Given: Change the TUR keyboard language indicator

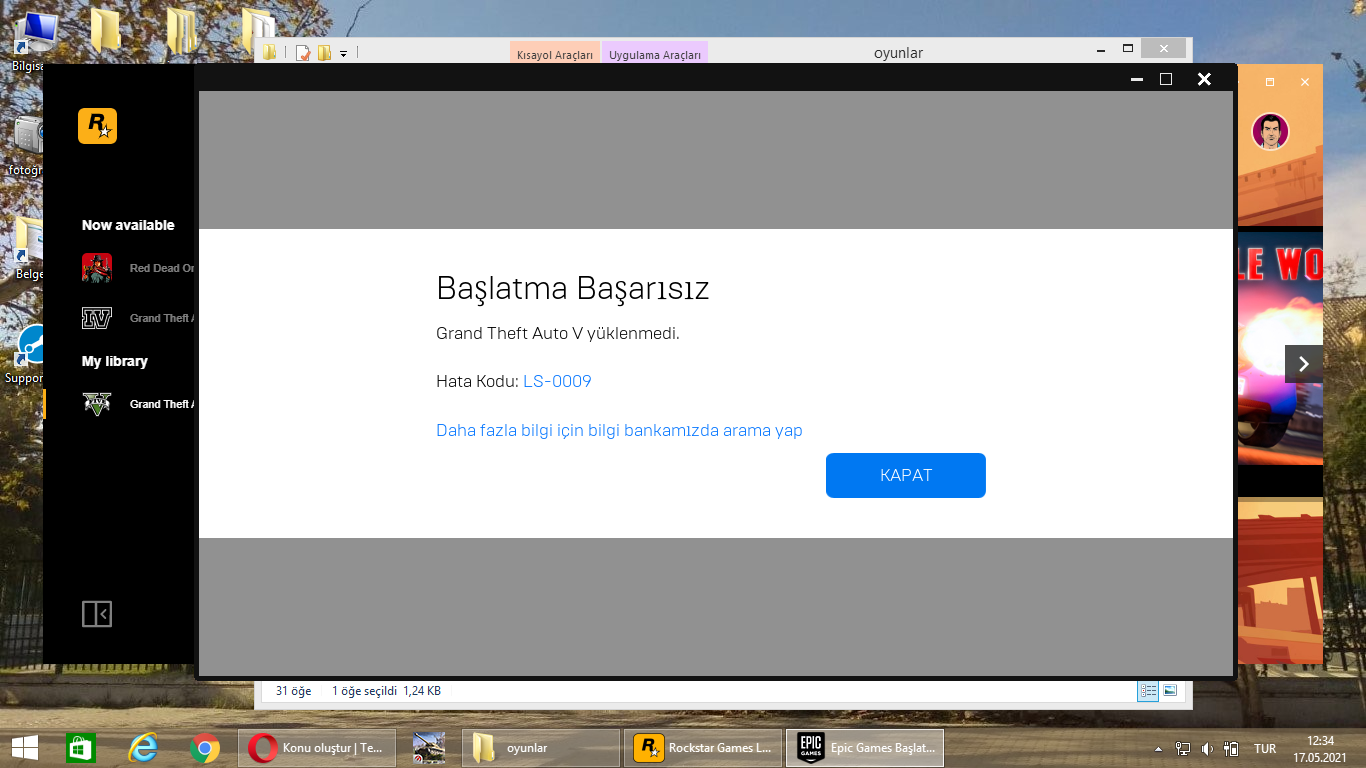Looking at the screenshot, I should [x=1265, y=748].
